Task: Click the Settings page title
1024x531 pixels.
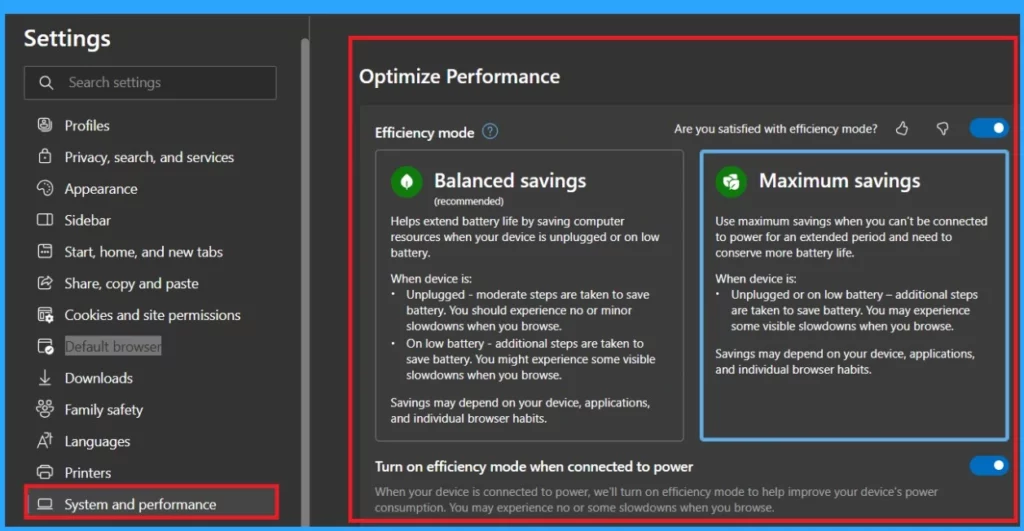Action: click(x=67, y=39)
